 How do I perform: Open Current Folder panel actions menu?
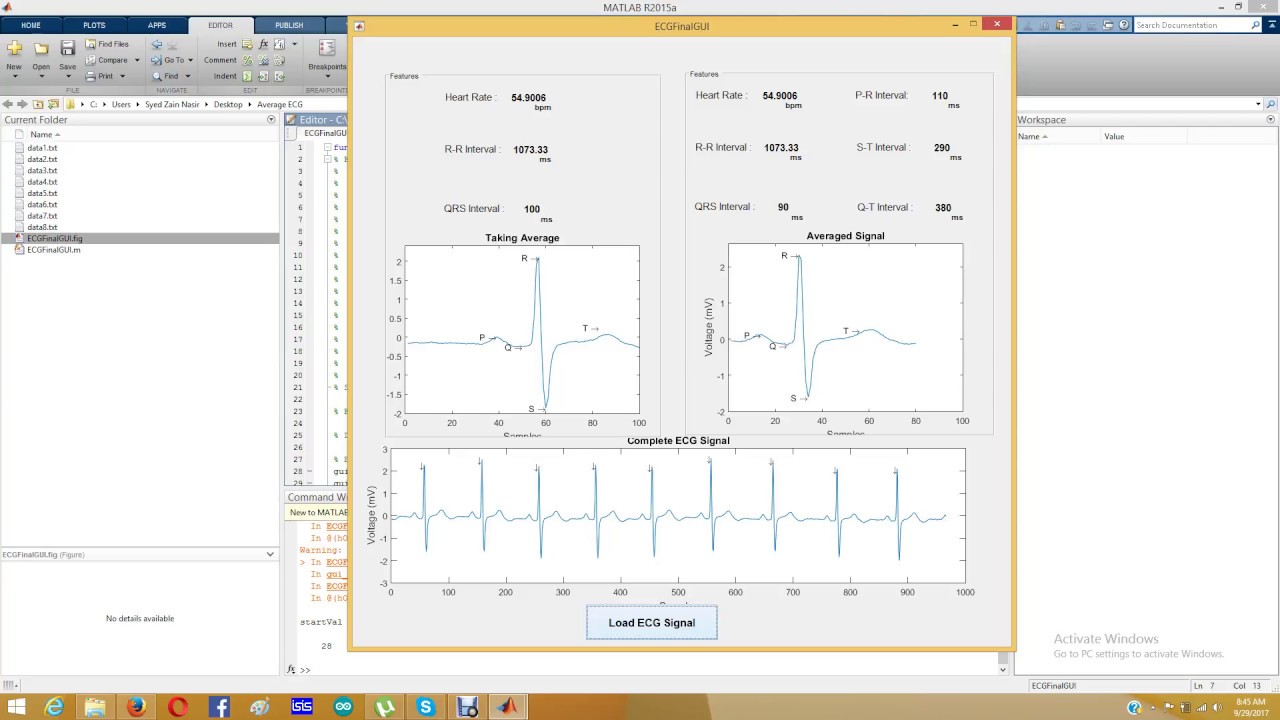click(x=271, y=119)
